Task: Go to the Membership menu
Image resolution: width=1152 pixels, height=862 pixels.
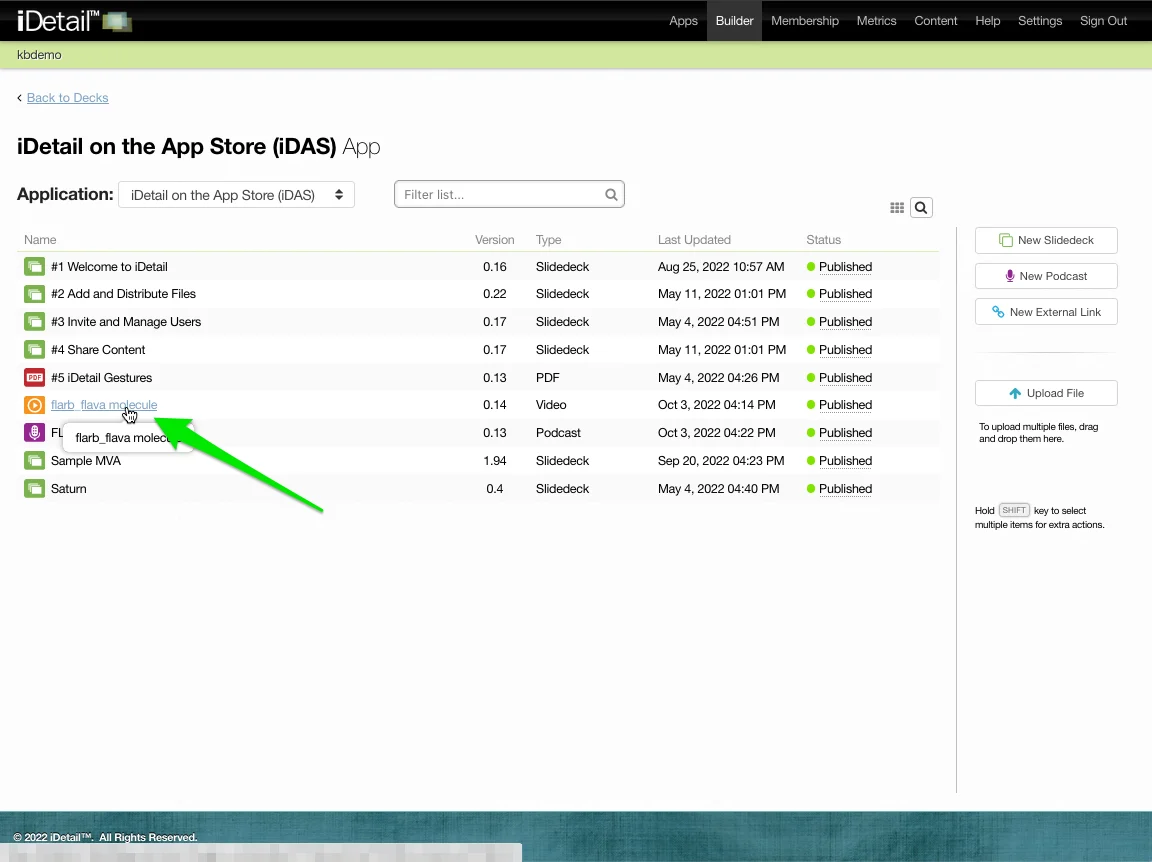Action: click(804, 21)
